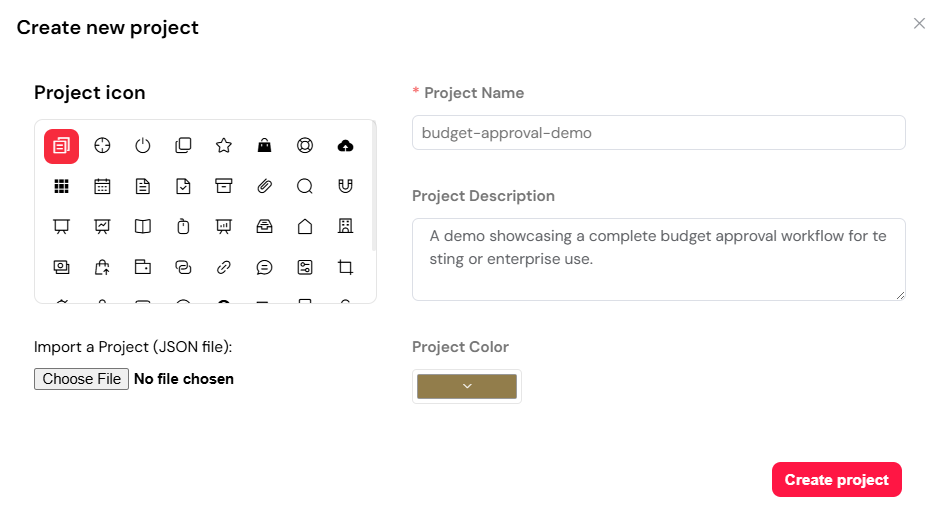Click Choose File to import JSON
This screenshot has width=941, height=525.
click(x=82, y=379)
